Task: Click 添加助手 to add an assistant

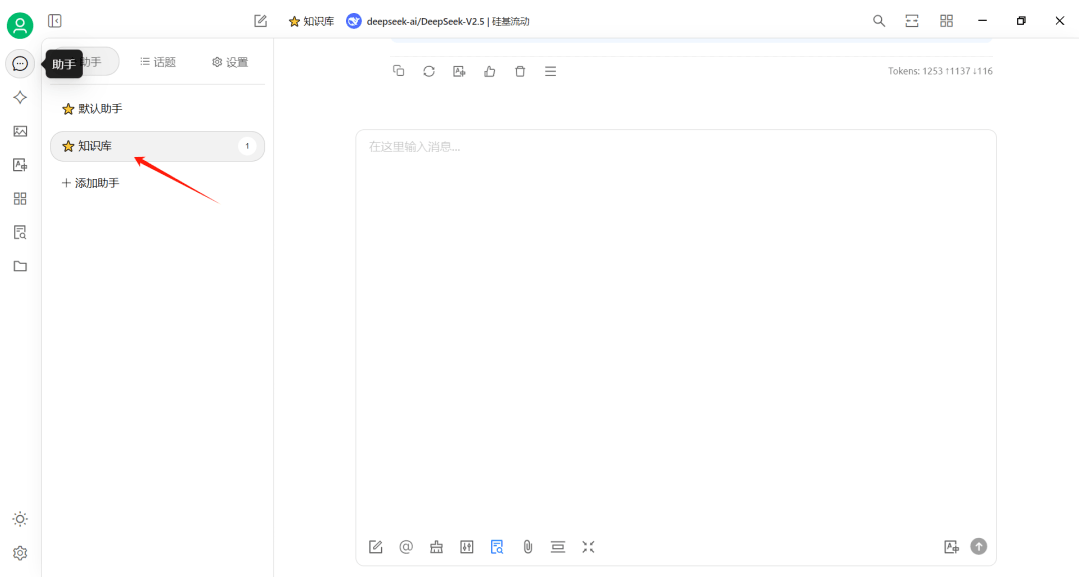Action: tap(91, 183)
